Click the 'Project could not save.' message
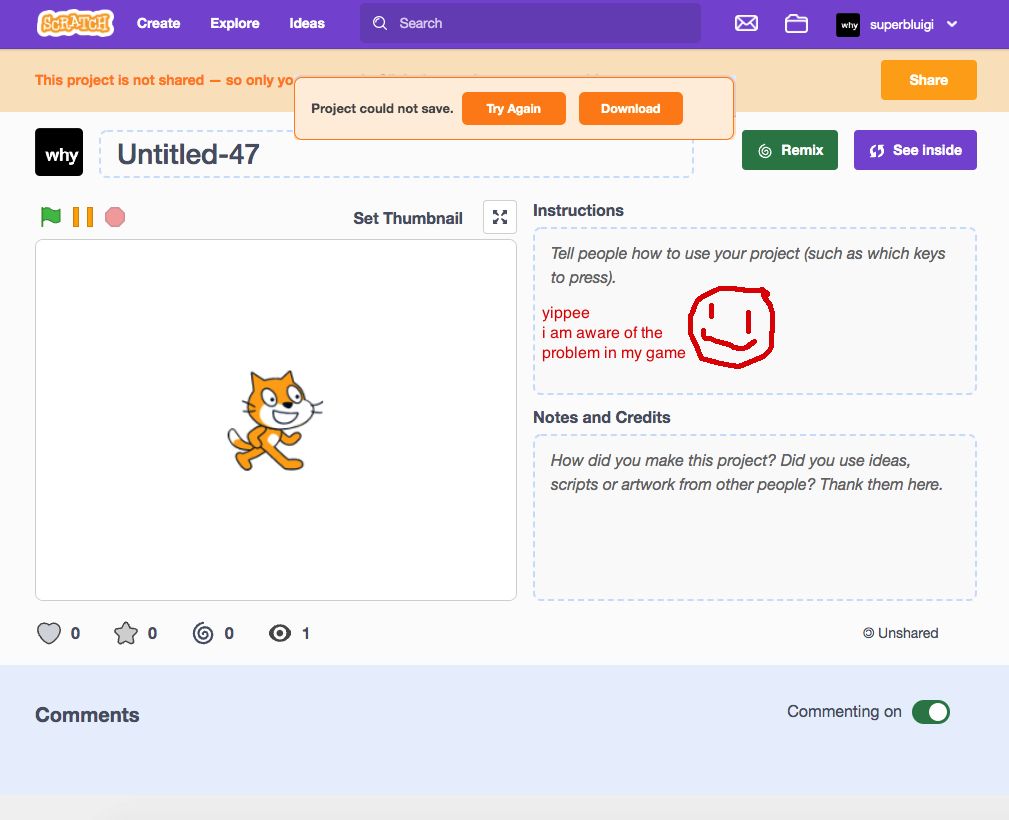Image resolution: width=1009 pixels, height=820 pixels. tap(382, 109)
